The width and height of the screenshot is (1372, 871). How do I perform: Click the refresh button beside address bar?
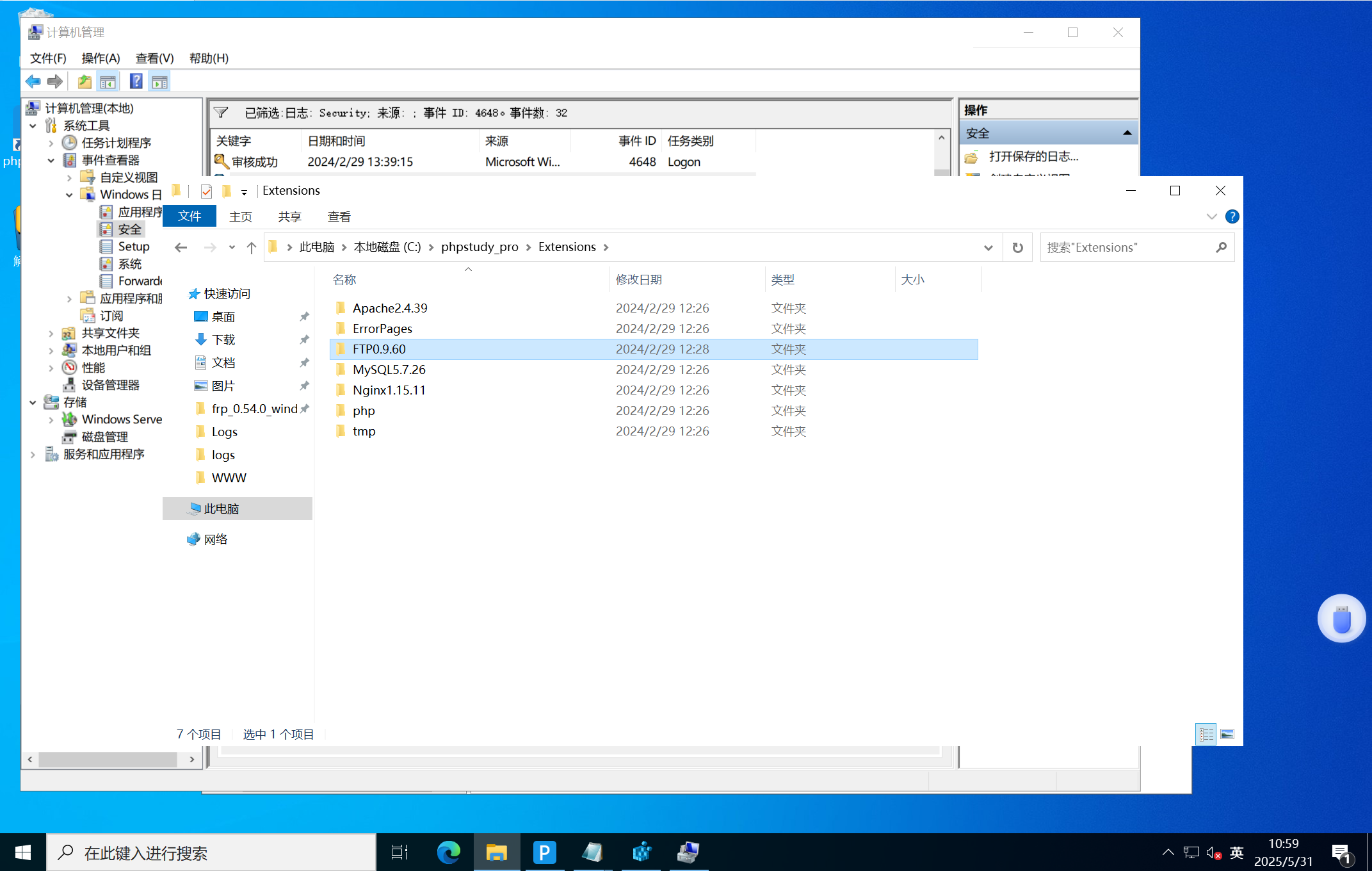[x=1017, y=247]
